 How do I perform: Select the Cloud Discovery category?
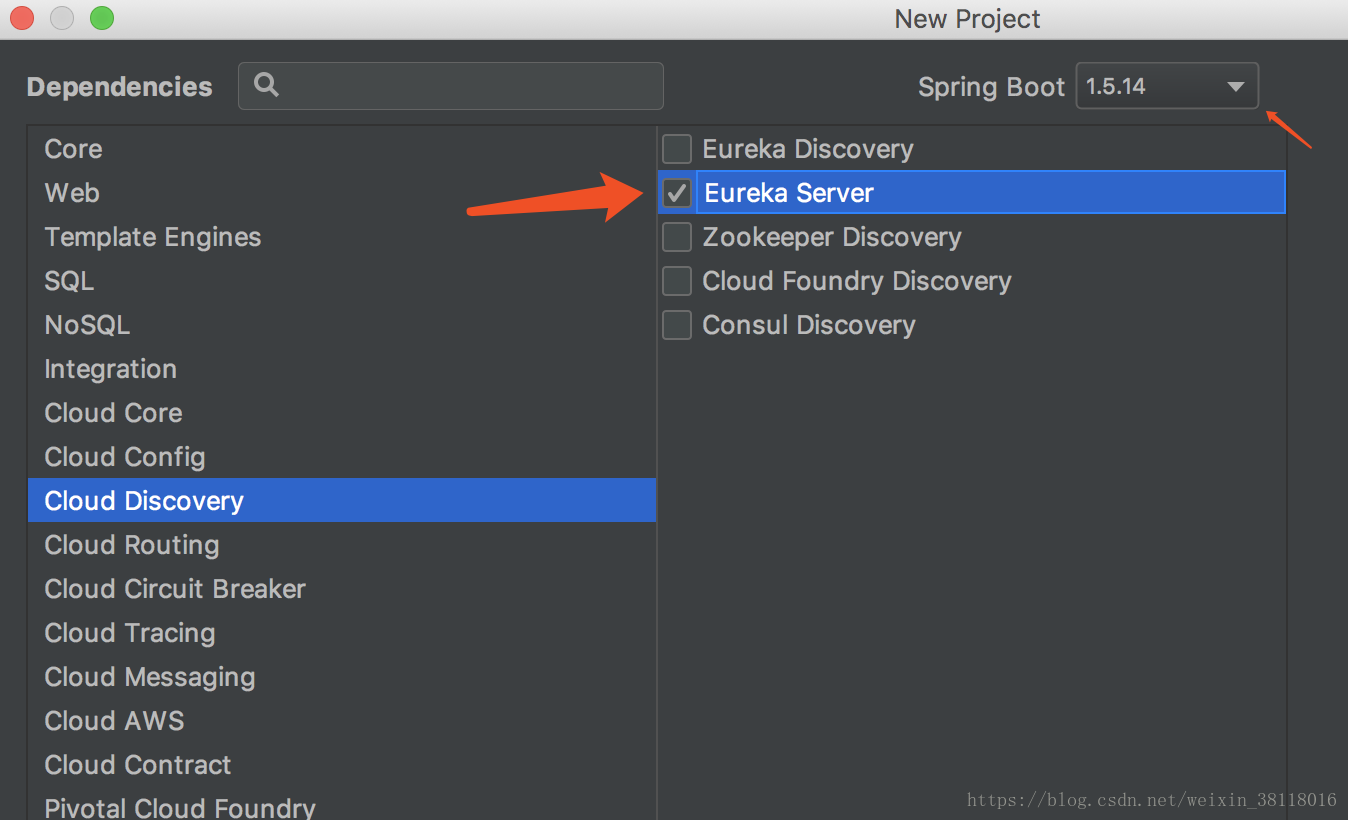(342, 500)
